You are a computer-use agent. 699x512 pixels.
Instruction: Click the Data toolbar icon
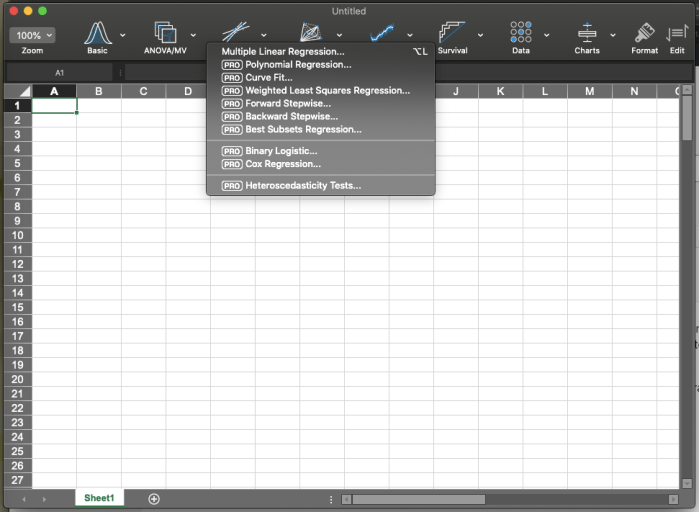click(x=520, y=34)
